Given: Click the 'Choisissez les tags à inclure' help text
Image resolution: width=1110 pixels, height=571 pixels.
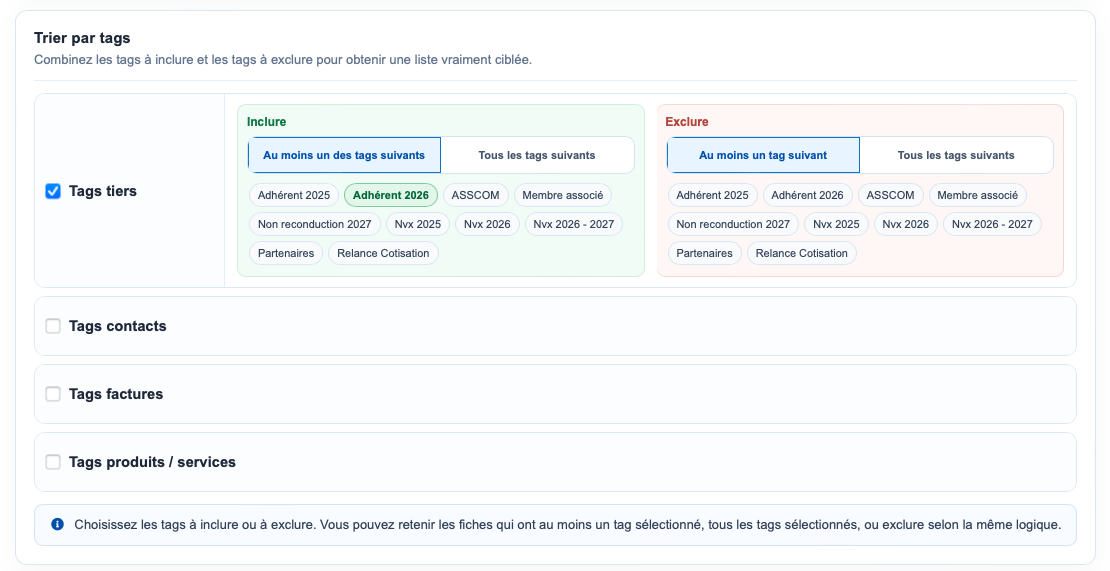Looking at the screenshot, I should click(568, 525).
